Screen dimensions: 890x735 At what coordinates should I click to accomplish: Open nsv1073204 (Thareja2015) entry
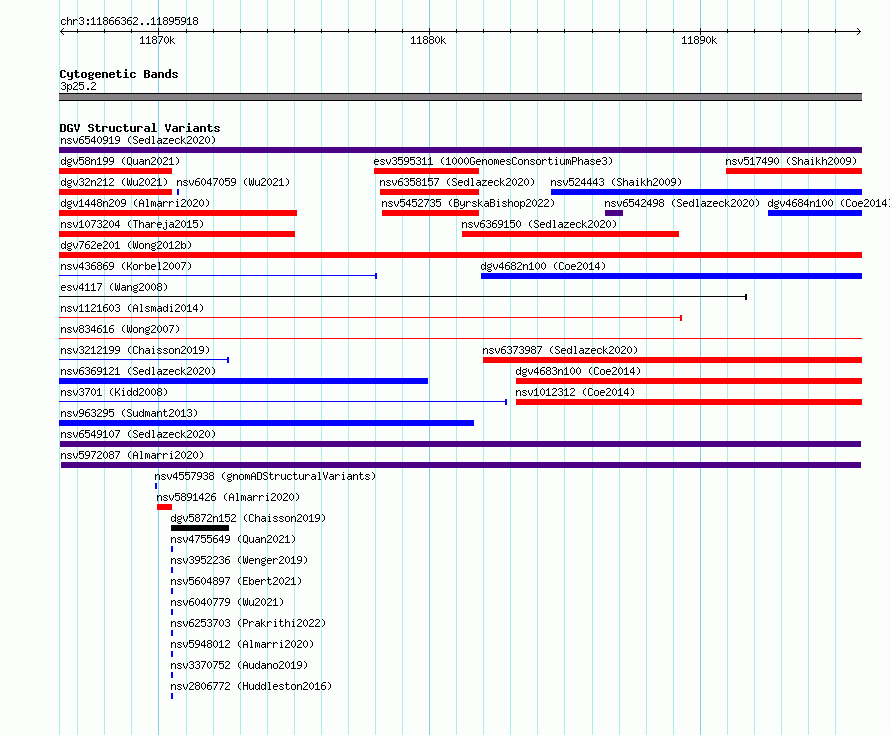tap(132, 224)
